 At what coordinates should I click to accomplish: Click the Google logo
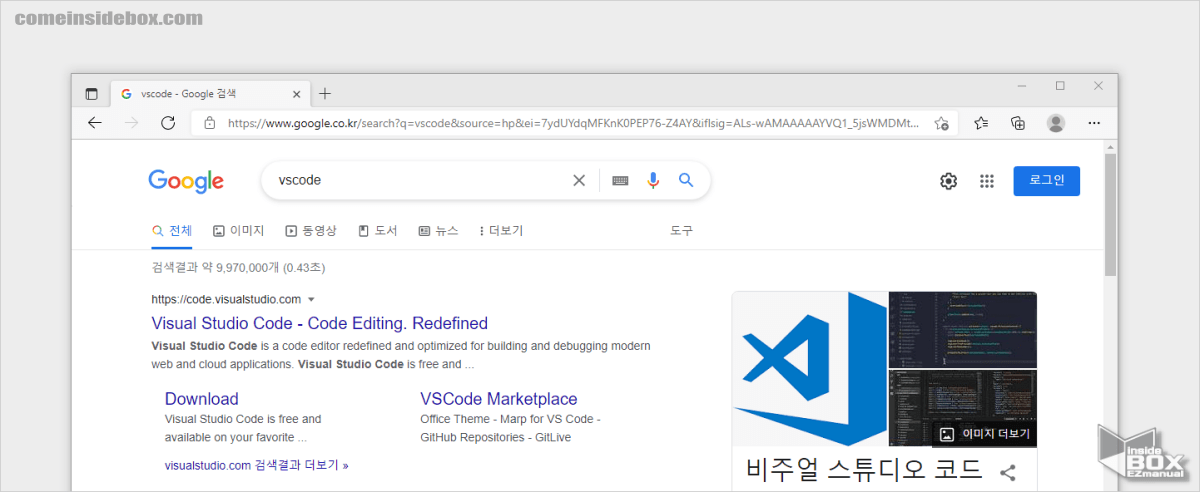click(x=186, y=181)
